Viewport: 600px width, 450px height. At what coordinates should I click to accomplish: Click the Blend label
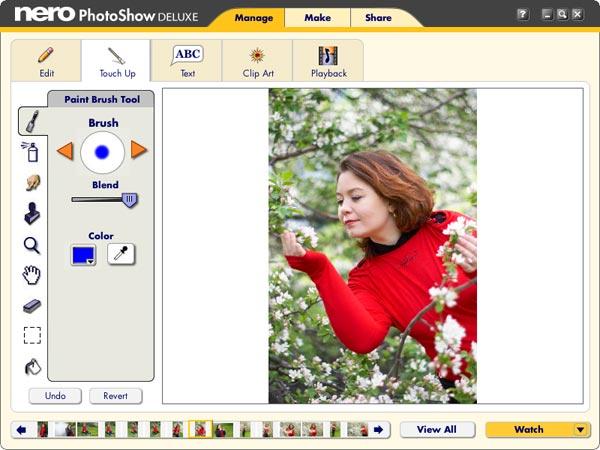(105, 185)
